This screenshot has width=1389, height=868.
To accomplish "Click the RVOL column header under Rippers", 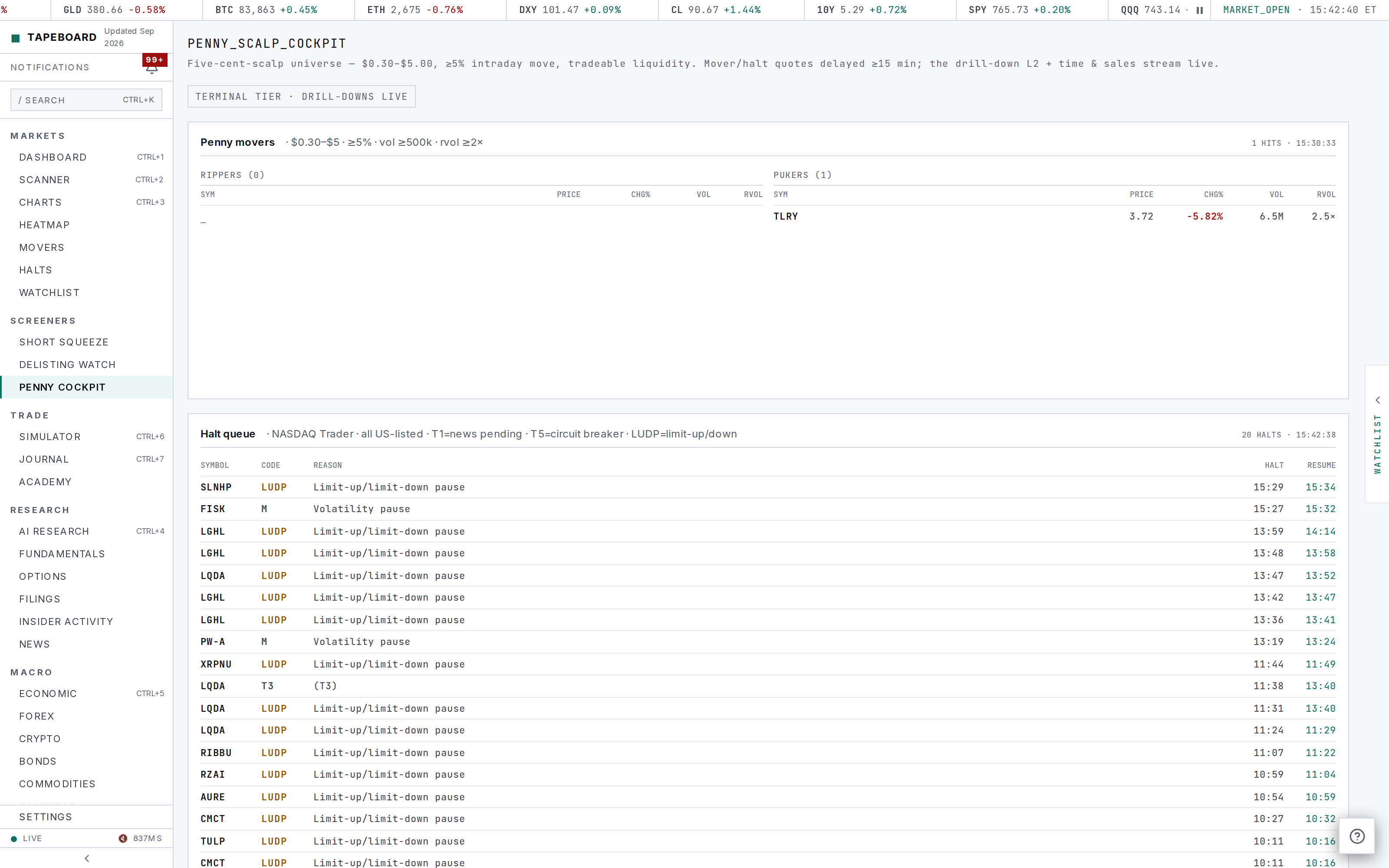I will pos(753,194).
